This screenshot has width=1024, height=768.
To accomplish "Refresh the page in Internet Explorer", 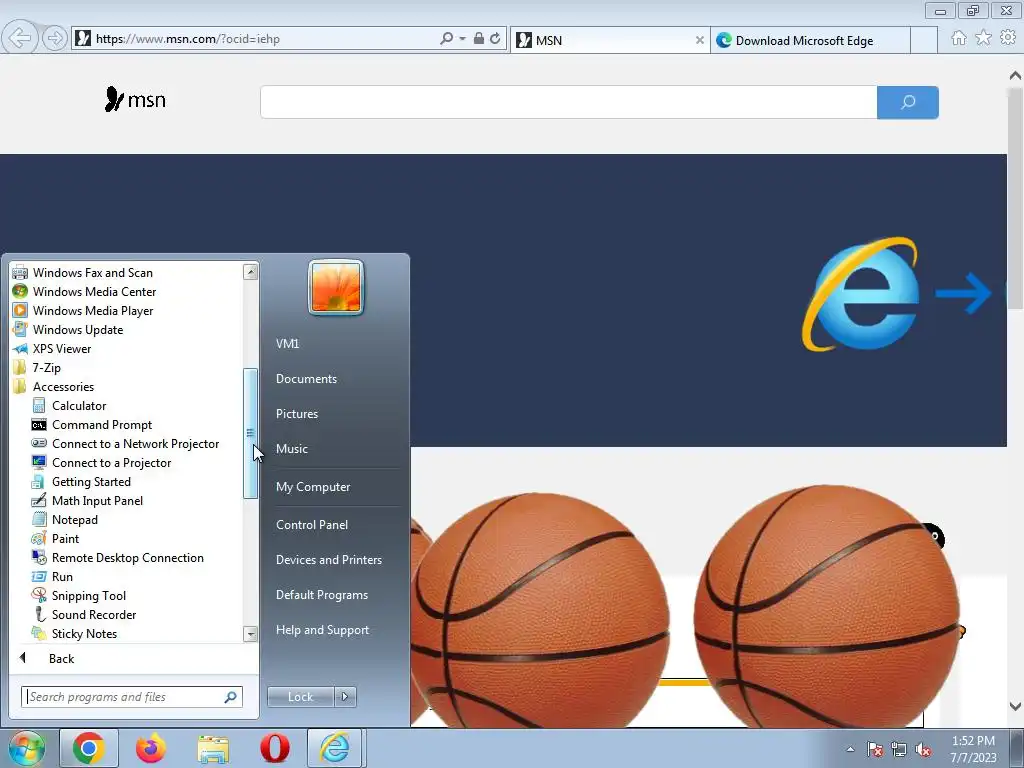I will click(x=495, y=39).
